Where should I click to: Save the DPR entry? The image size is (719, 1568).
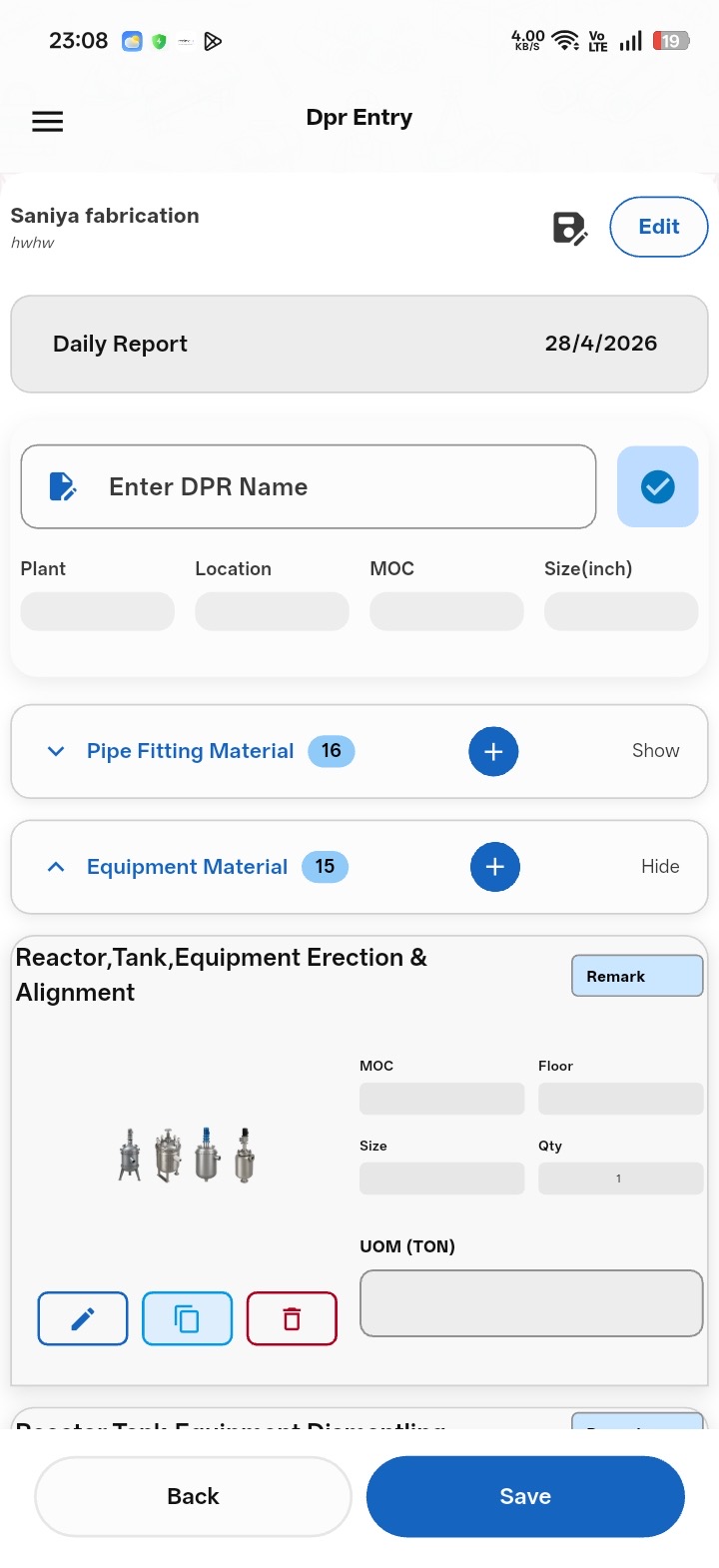click(525, 1496)
